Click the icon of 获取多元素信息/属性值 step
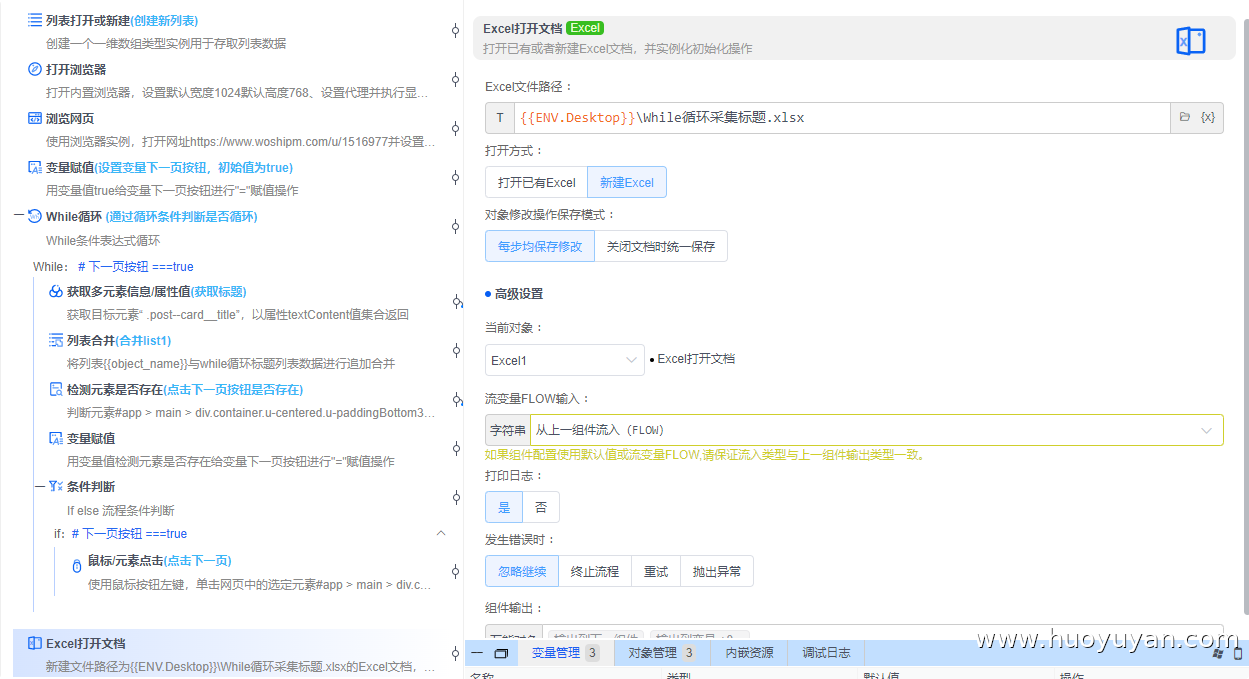This screenshot has width=1249, height=679. [56, 291]
